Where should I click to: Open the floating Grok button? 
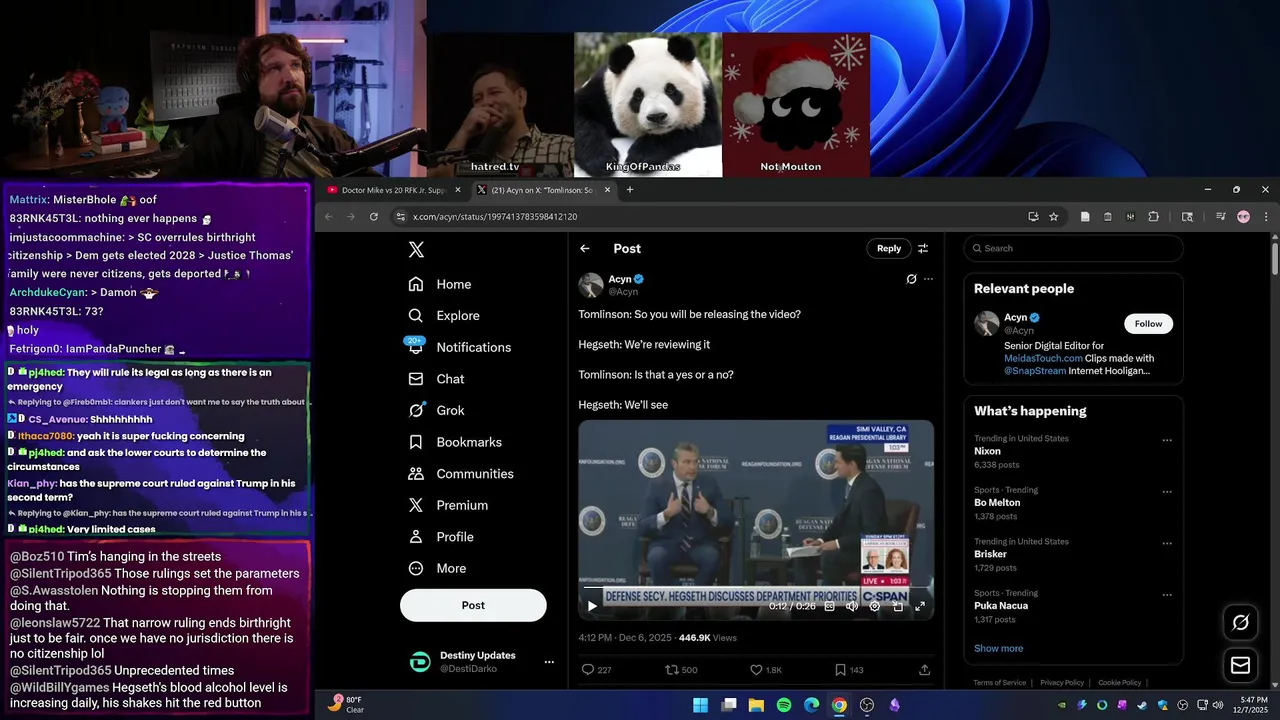point(1241,623)
